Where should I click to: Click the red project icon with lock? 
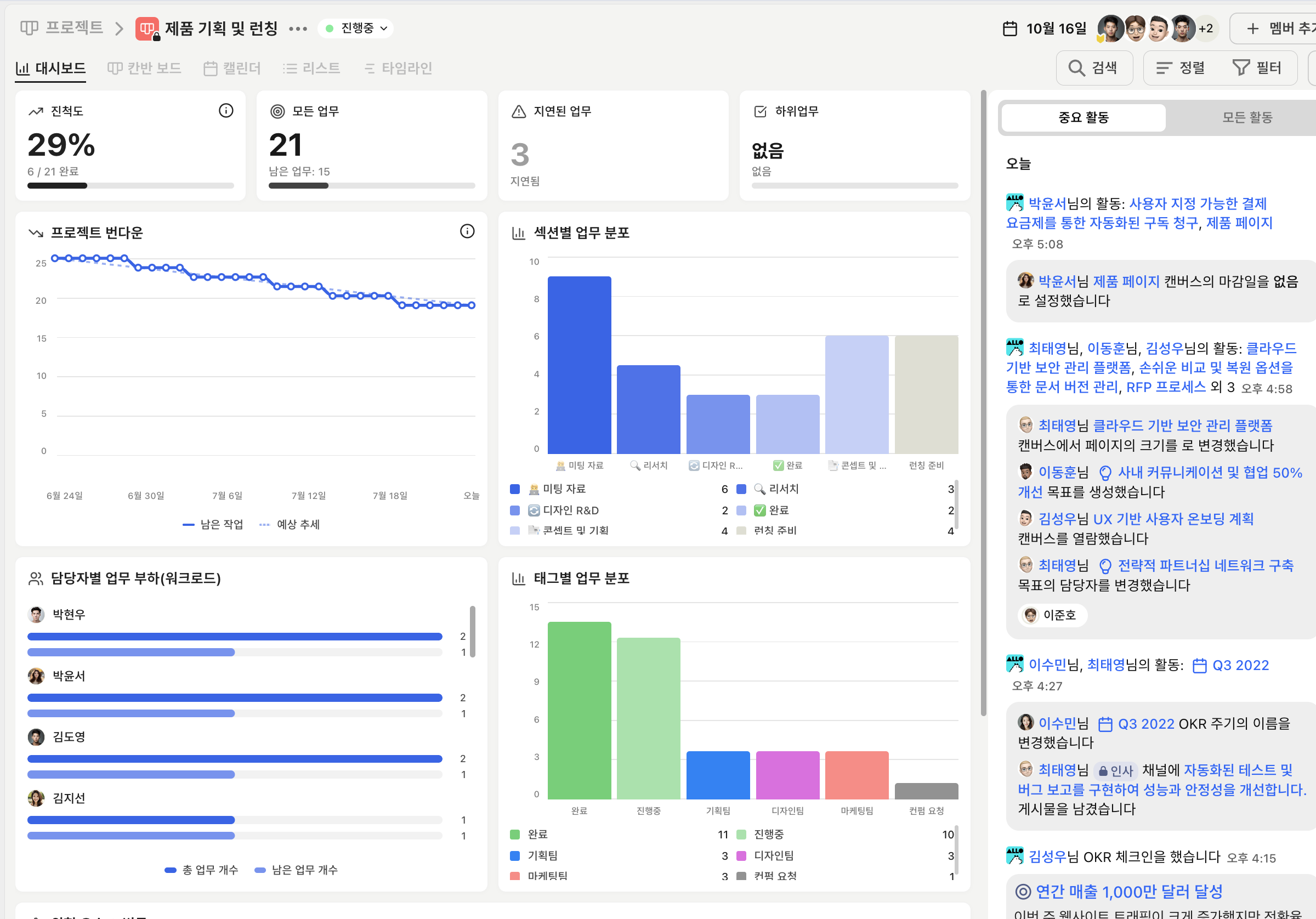coord(148,28)
